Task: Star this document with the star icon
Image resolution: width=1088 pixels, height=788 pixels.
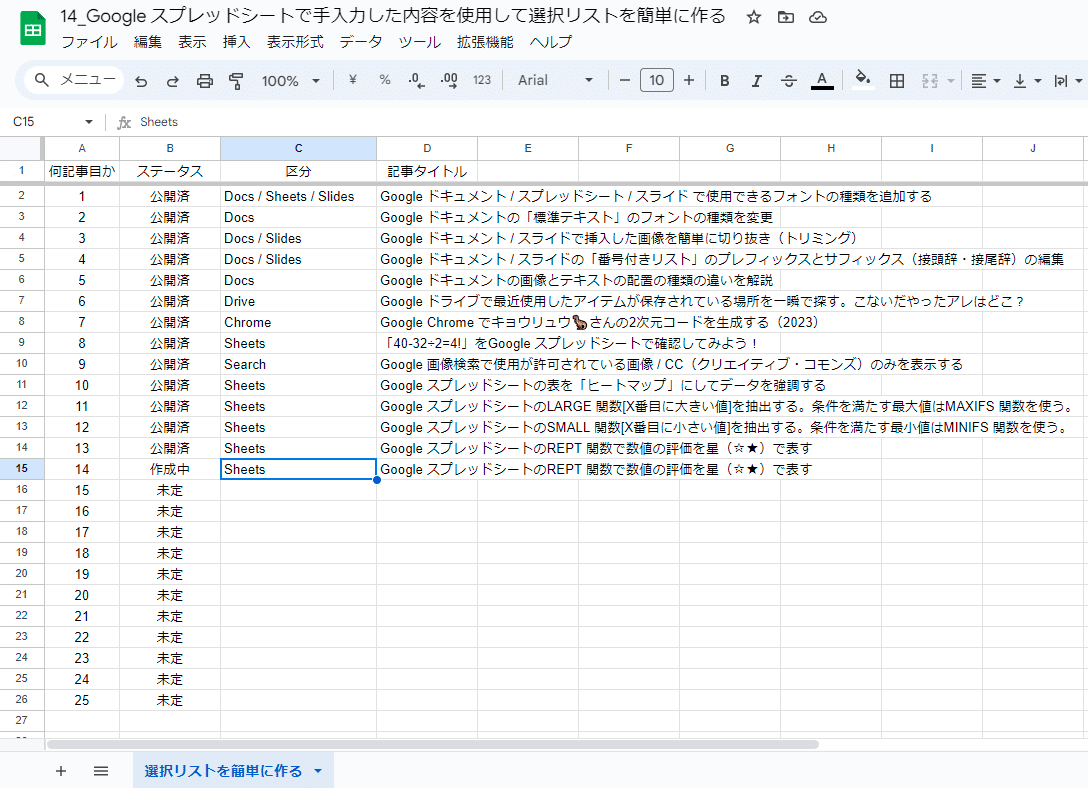Action: coord(754,17)
